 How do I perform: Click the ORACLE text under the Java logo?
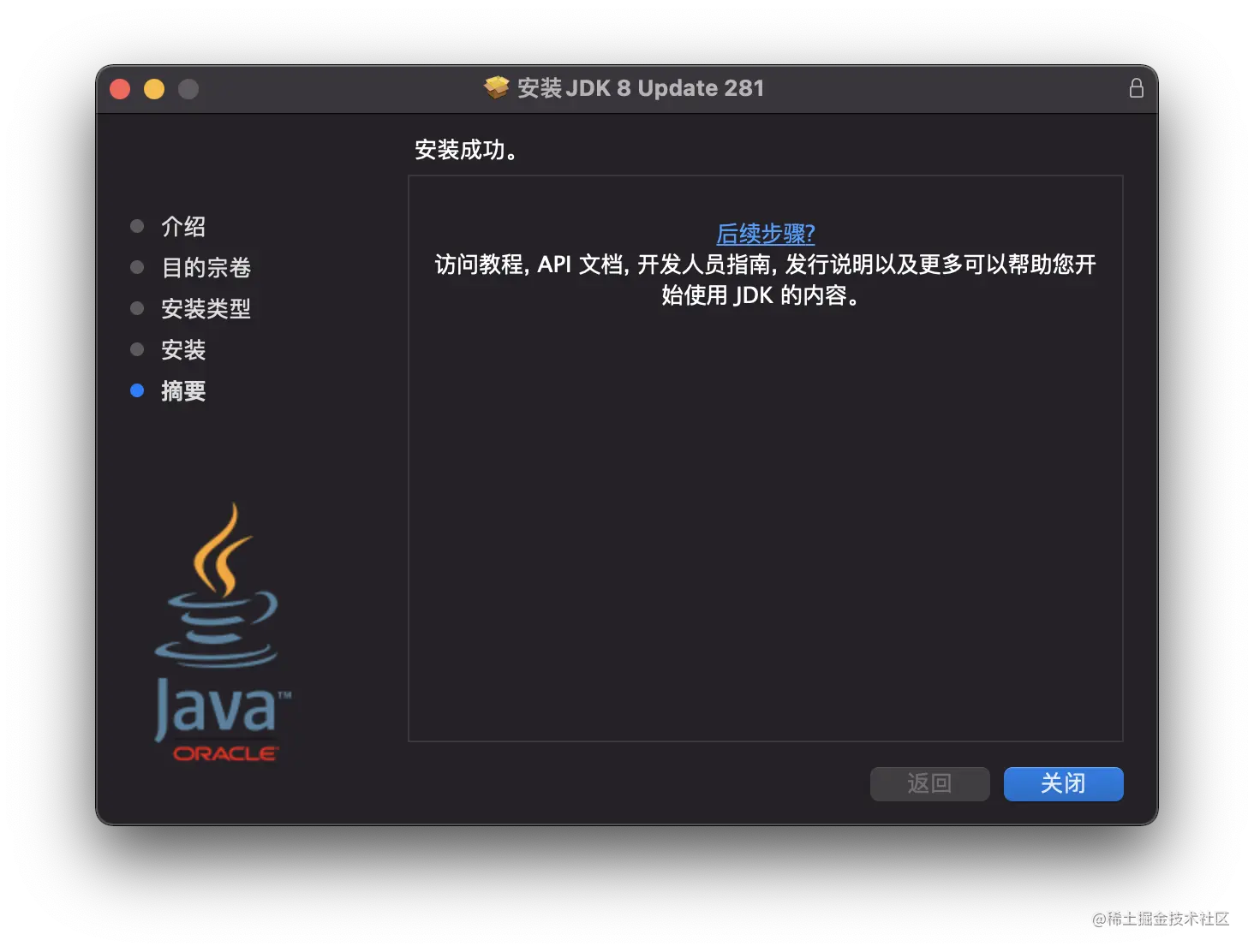pyautogui.click(x=224, y=753)
